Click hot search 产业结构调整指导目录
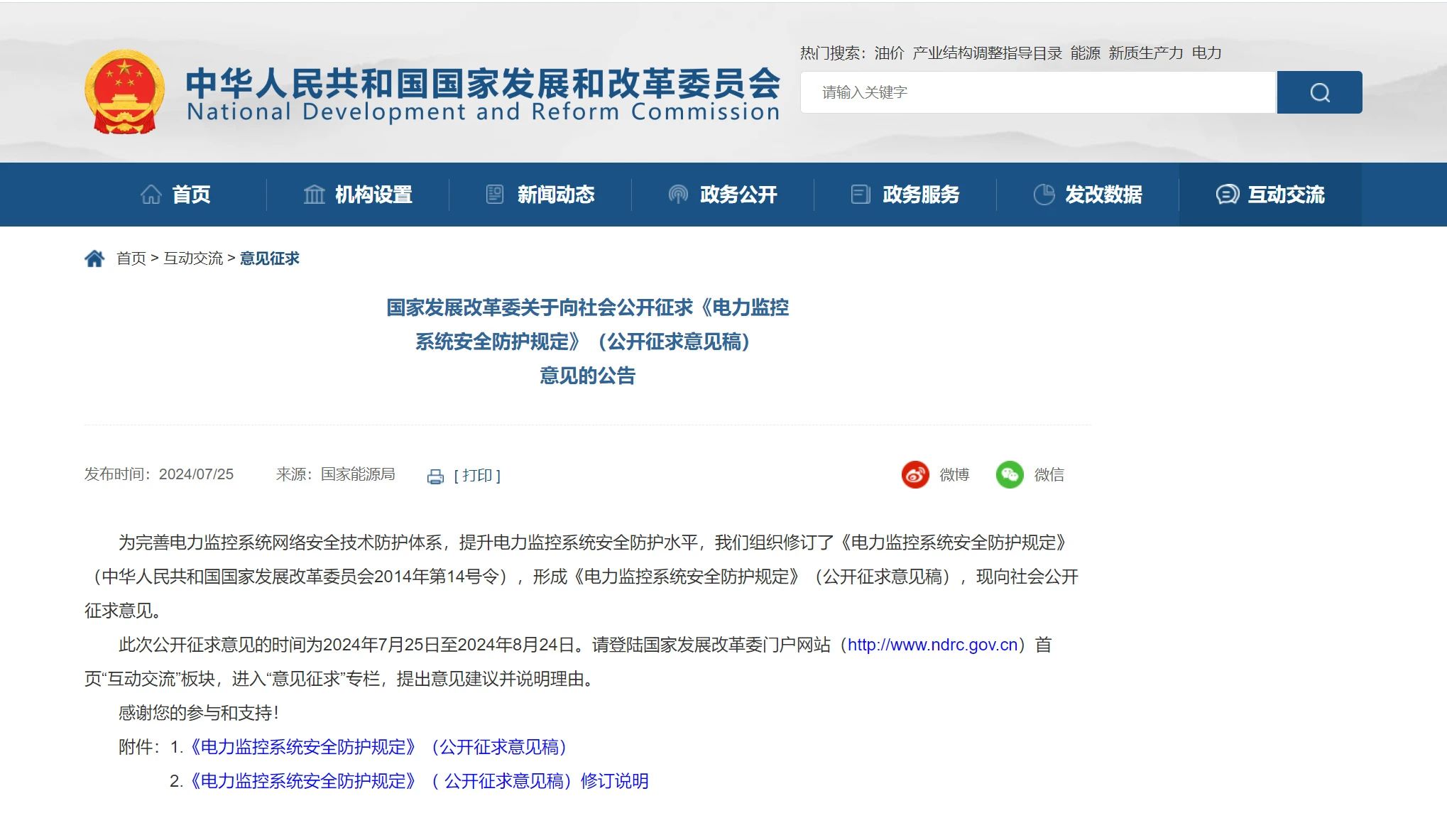 point(987,53)
